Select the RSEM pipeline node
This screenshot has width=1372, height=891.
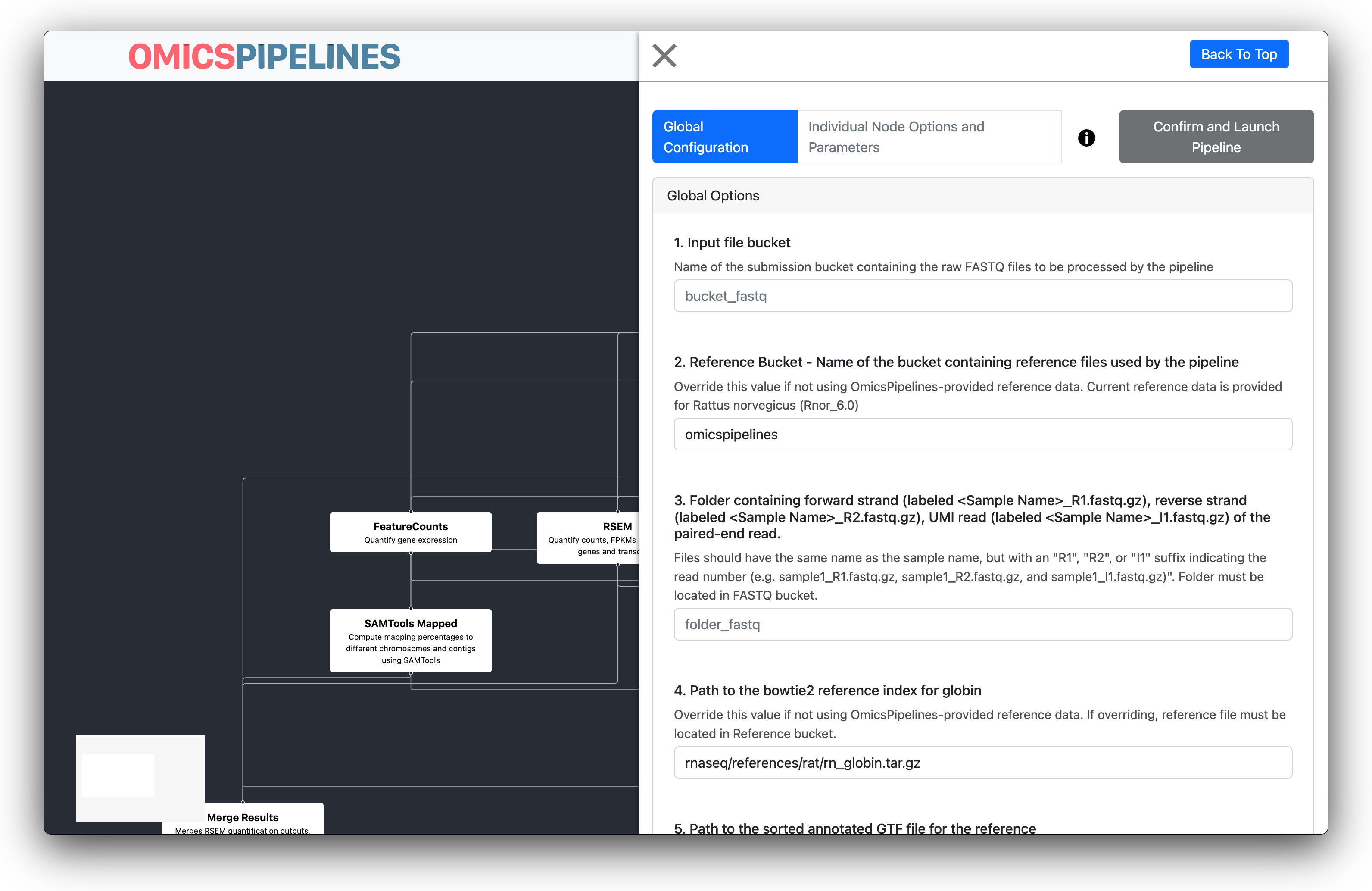tap(588, 538)
